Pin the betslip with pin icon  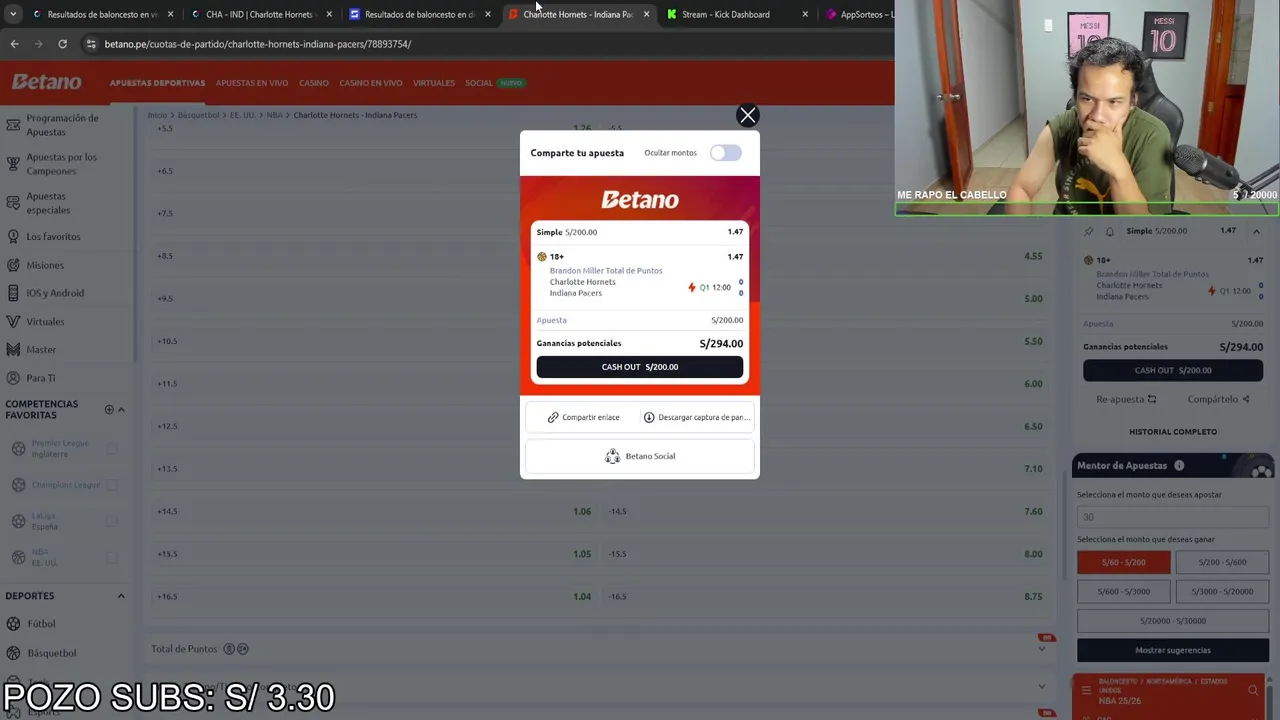coord(1089,231)
